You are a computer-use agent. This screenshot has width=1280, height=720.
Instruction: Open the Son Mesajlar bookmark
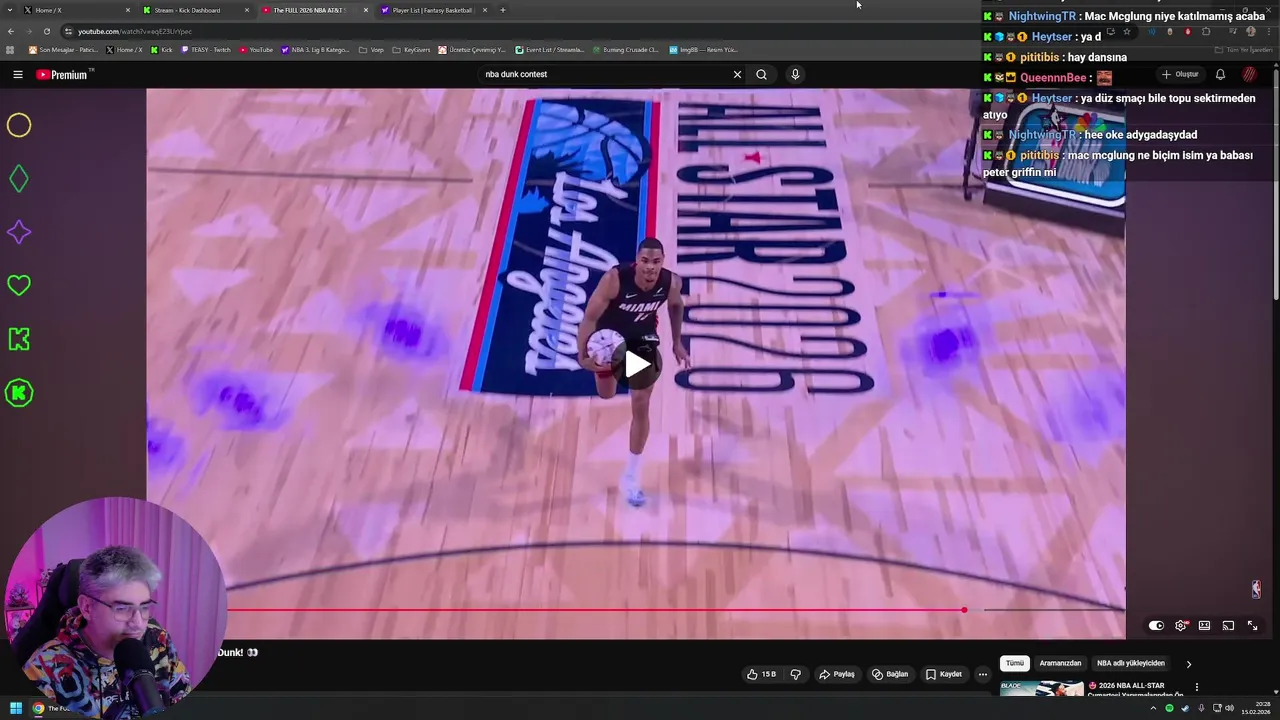pos(63,50)
